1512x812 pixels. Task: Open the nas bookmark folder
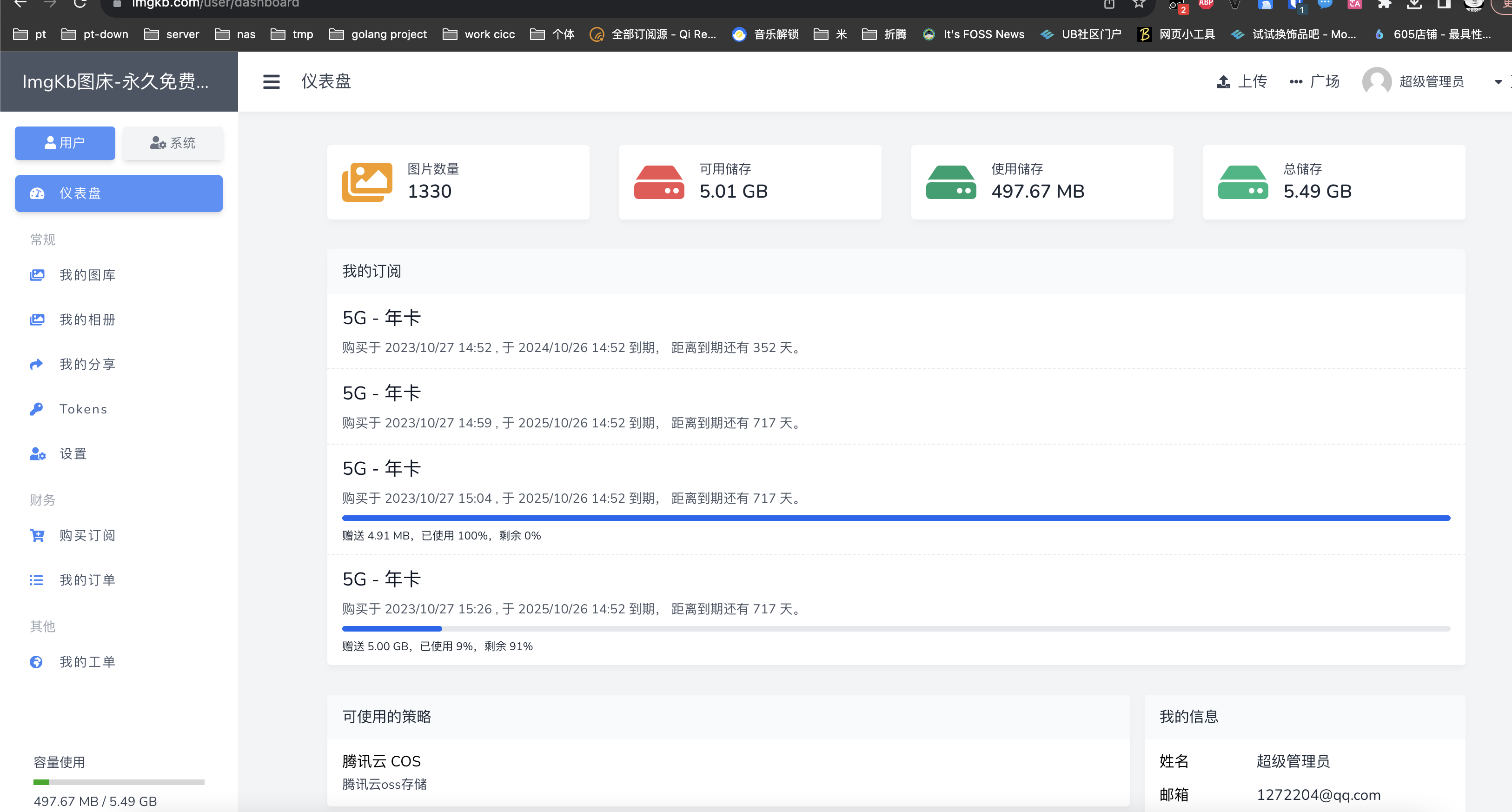point(235,34)
